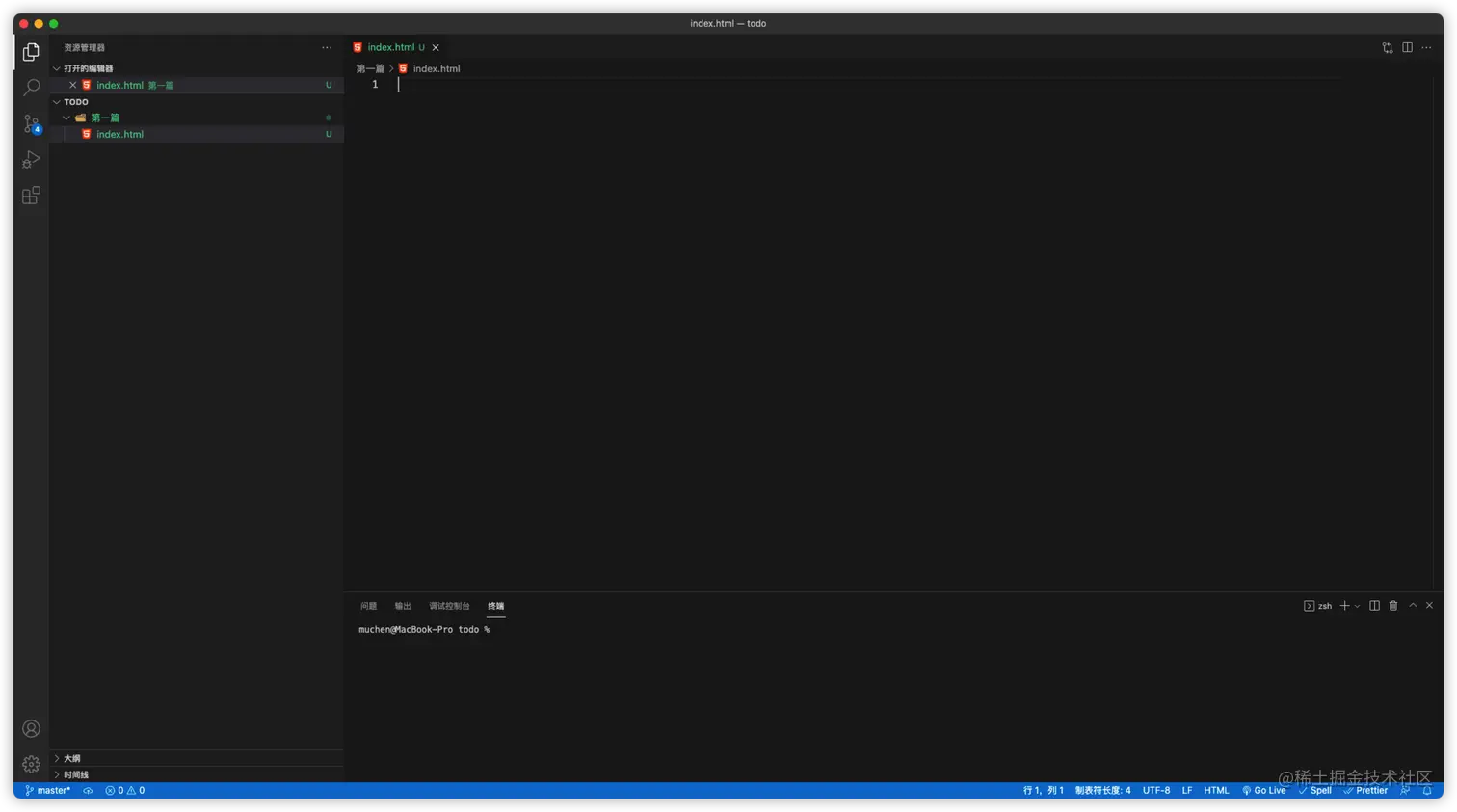Switch to the 问题 panel tab

368,606
